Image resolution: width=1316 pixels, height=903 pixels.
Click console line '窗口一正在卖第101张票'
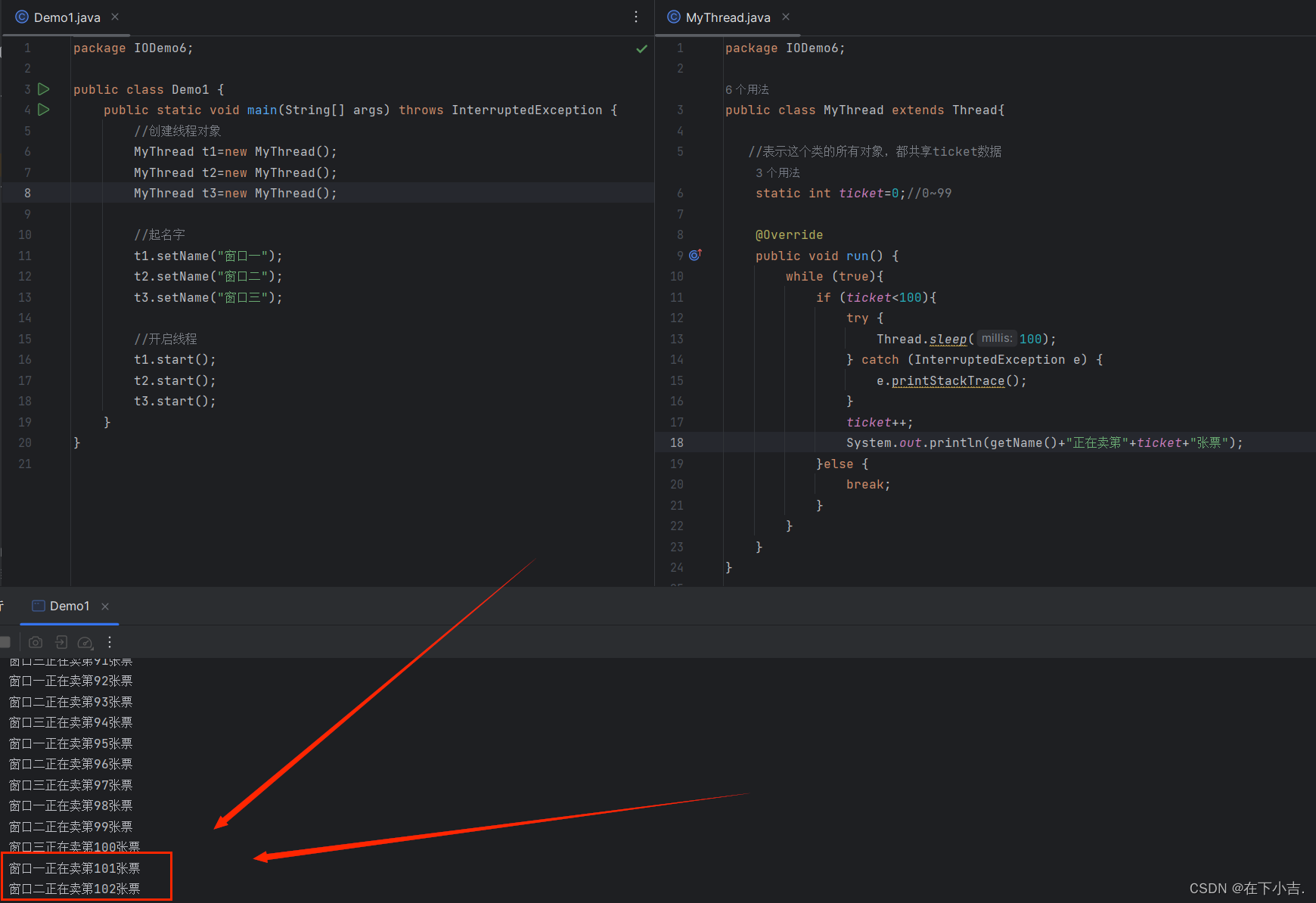[75, 868]
